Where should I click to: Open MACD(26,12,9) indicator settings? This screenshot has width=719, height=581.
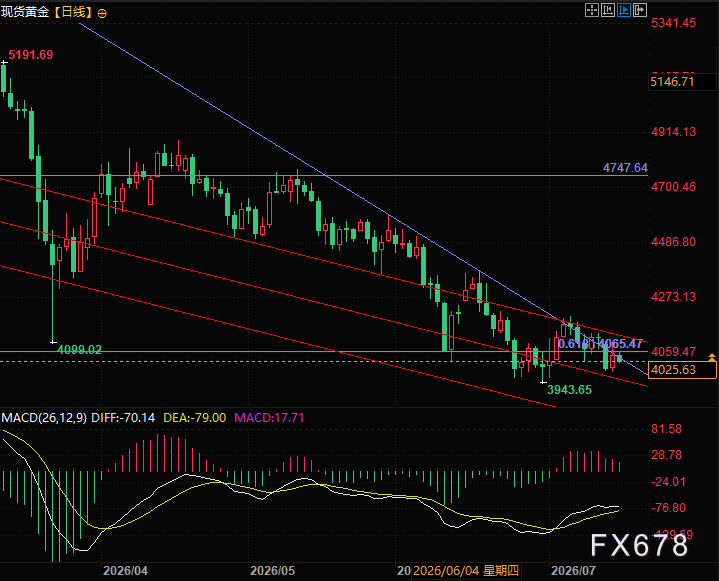click(x=44, y=418)
